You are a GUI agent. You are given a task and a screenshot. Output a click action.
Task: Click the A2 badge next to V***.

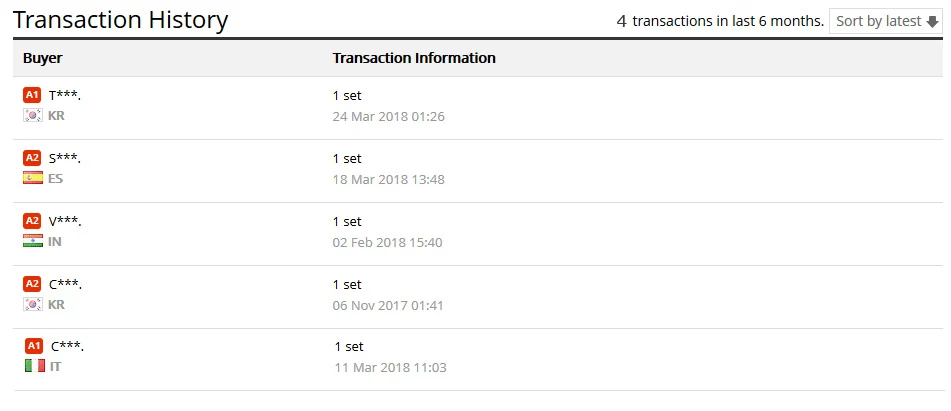click(32, 221)
